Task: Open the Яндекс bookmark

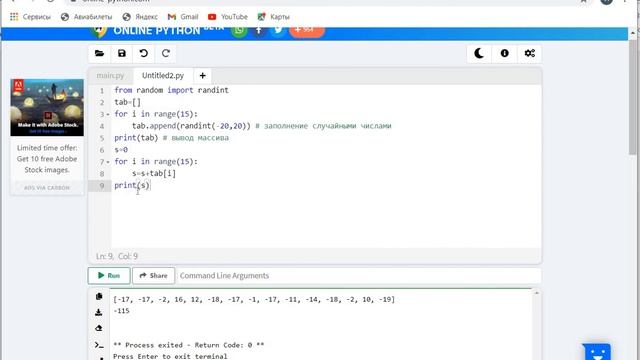Action: point(140,17)
